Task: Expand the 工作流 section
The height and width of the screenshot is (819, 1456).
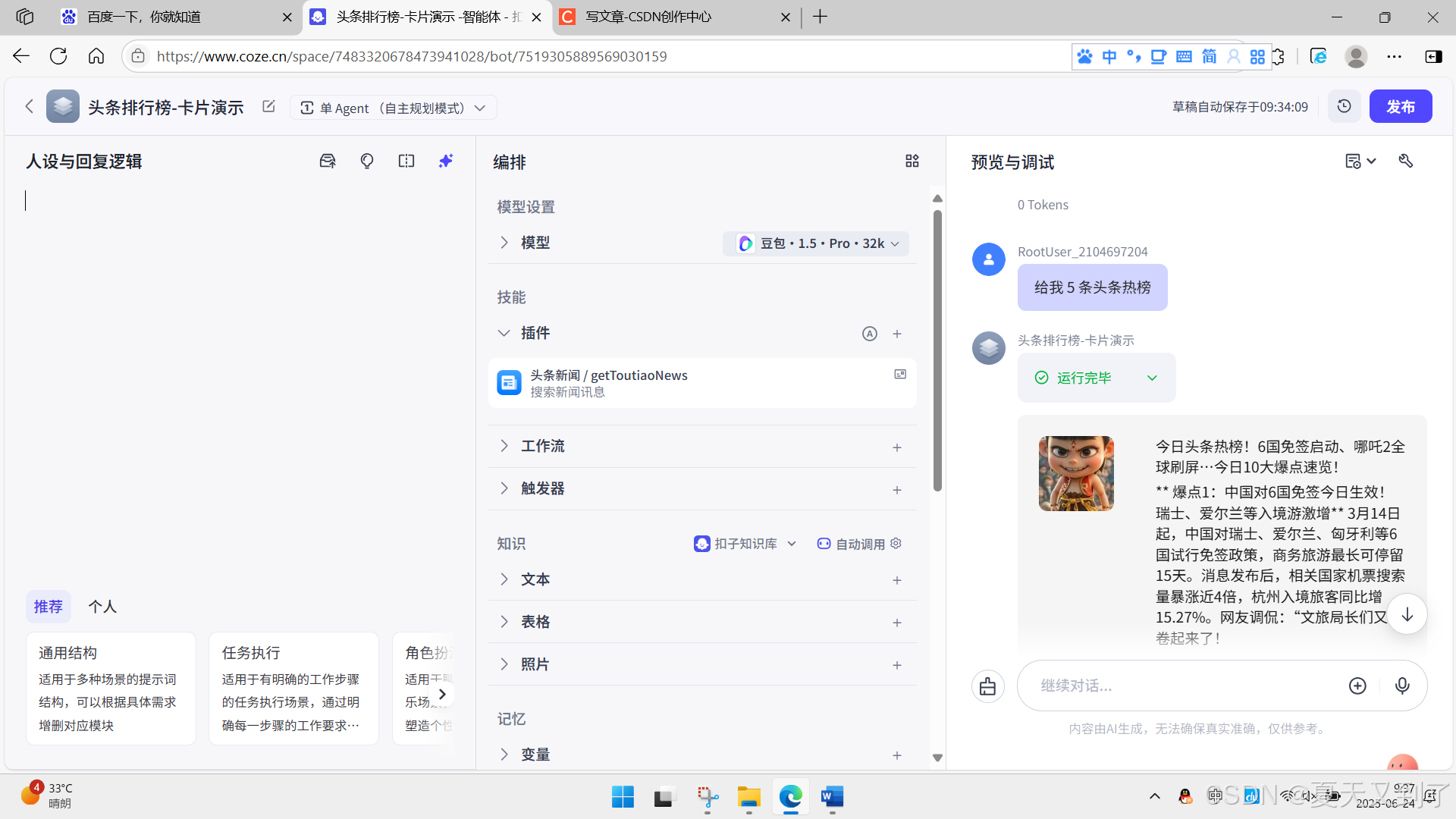Action: click(504, 446)
